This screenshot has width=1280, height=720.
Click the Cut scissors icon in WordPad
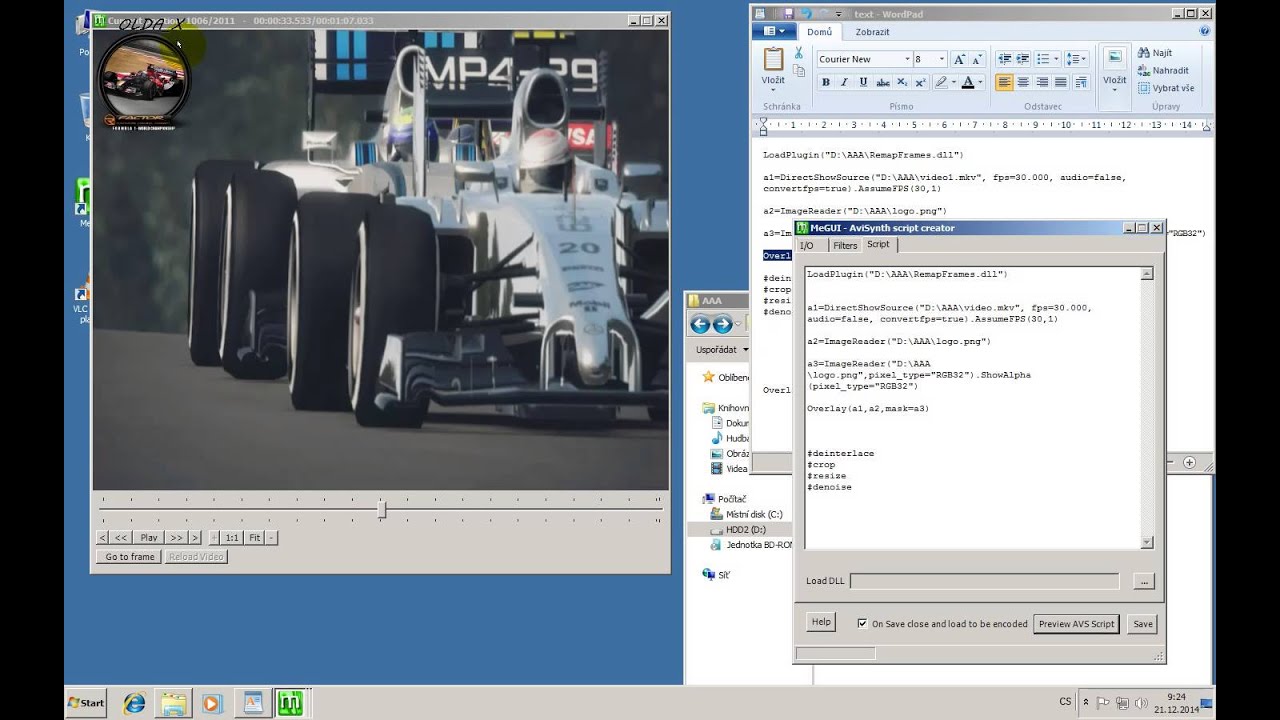click(x=798, y=53)
